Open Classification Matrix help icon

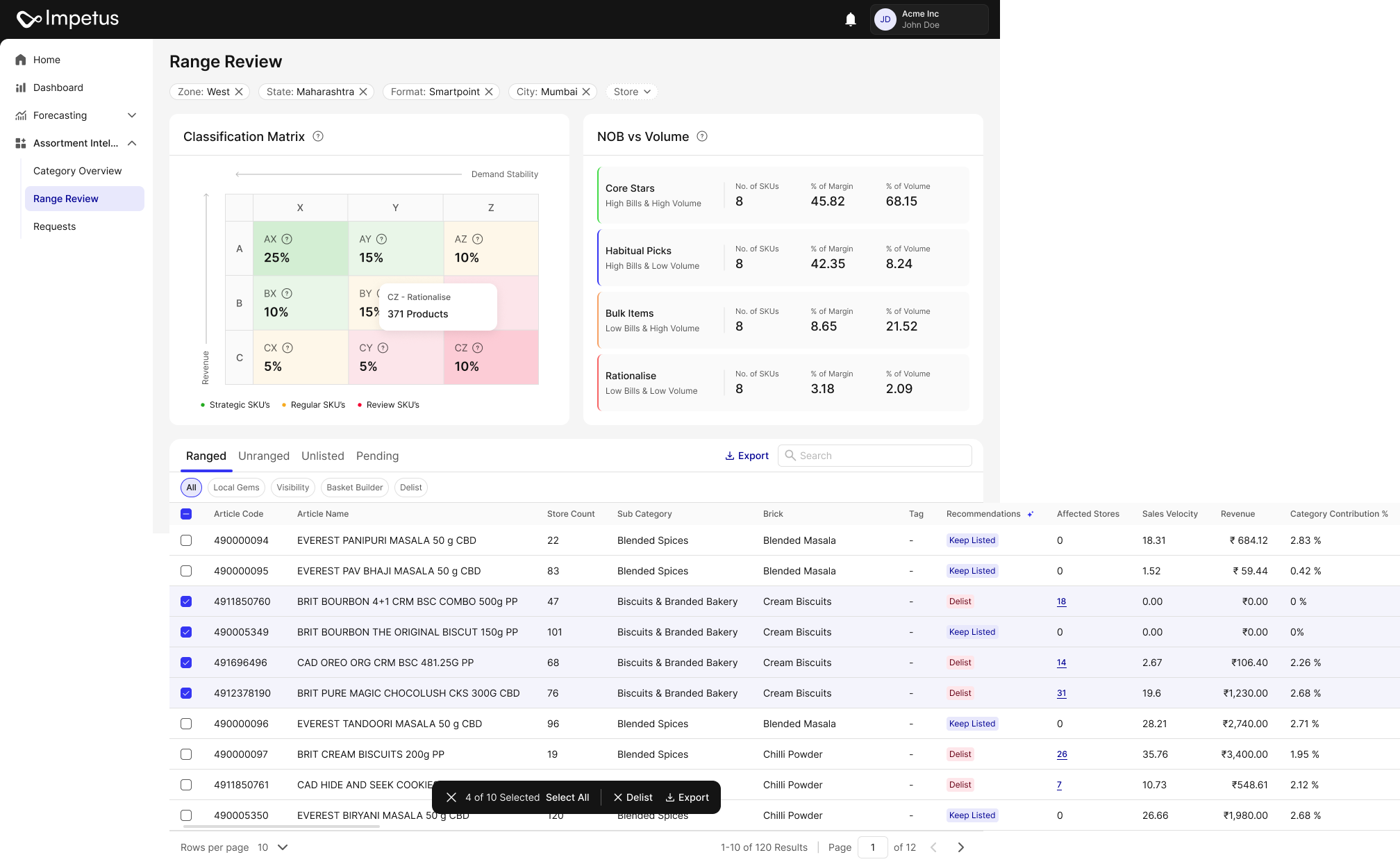coord(318,136)
